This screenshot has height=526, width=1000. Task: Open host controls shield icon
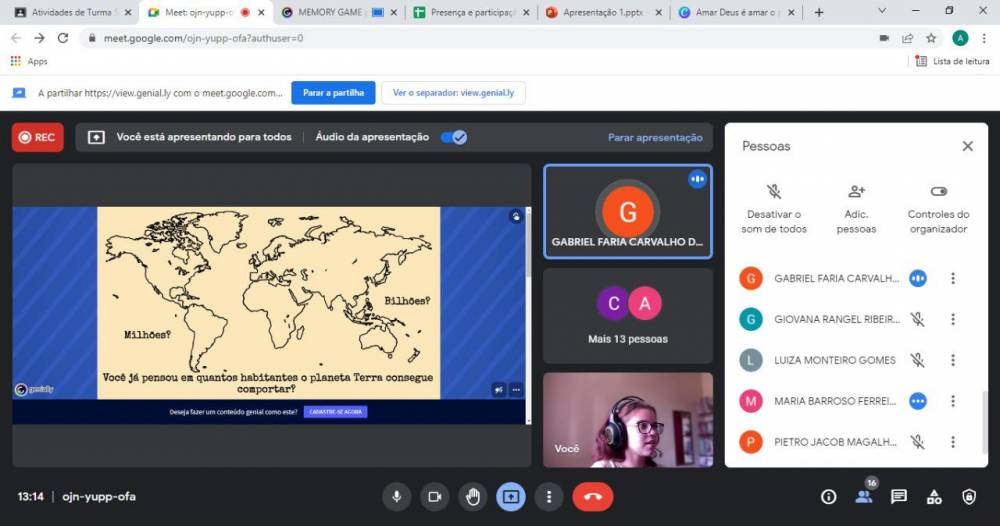[x=969, y=497]
